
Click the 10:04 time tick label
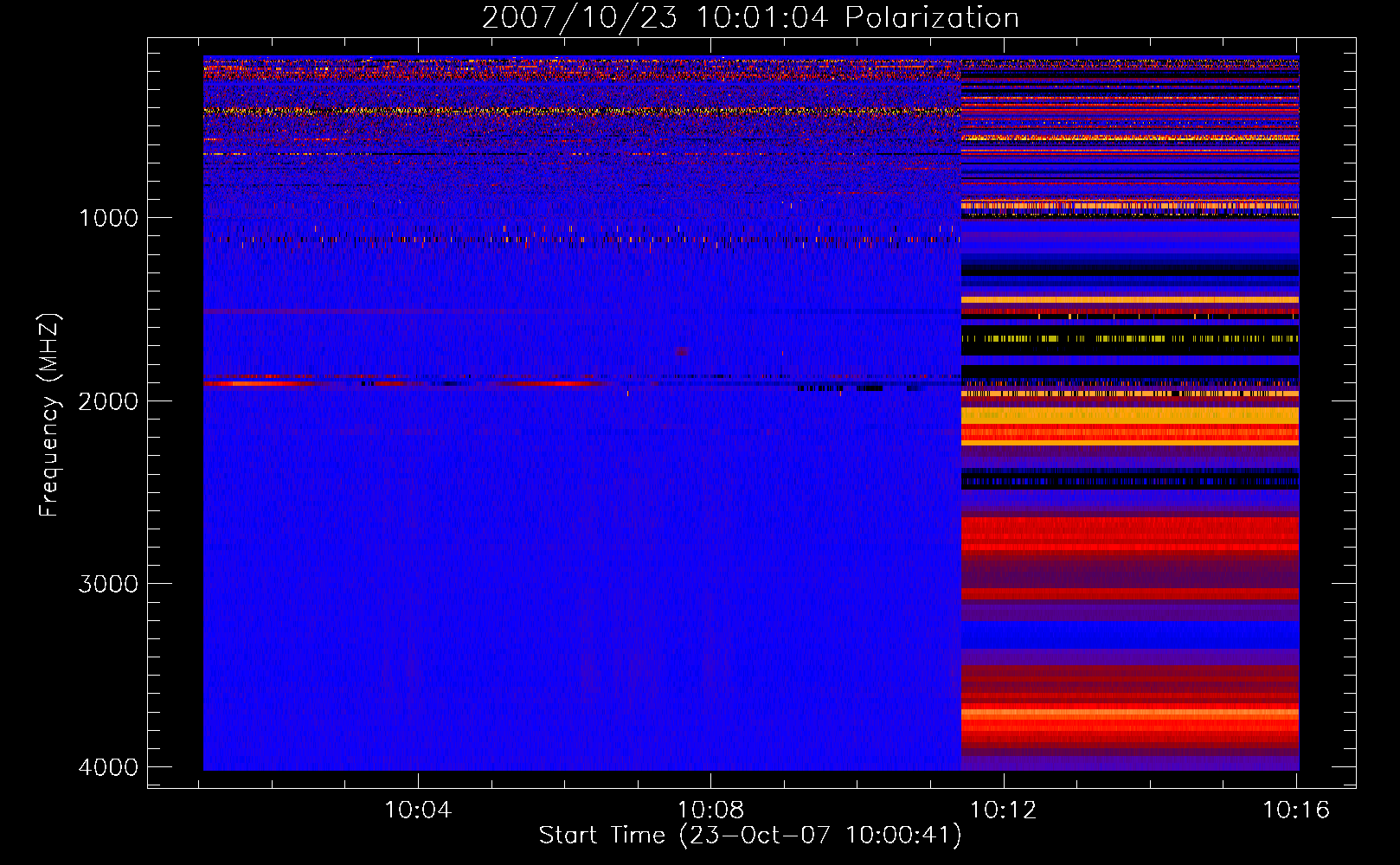click(418, 811)
